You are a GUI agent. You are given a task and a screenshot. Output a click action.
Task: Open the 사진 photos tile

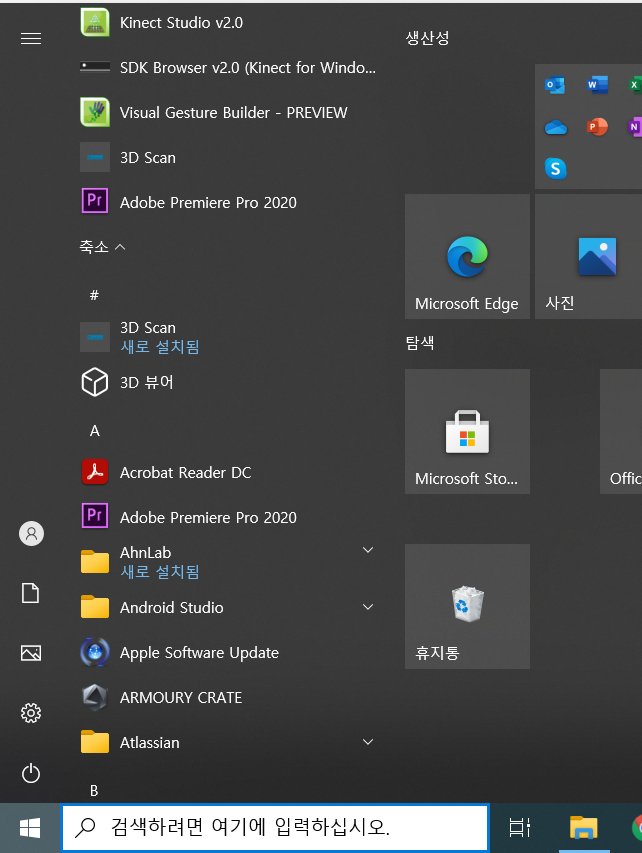[589, 256]
